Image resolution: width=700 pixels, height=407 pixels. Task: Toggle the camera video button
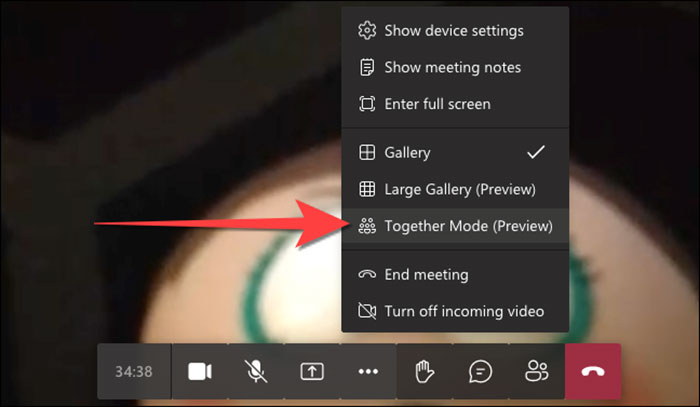coord(200,371)
